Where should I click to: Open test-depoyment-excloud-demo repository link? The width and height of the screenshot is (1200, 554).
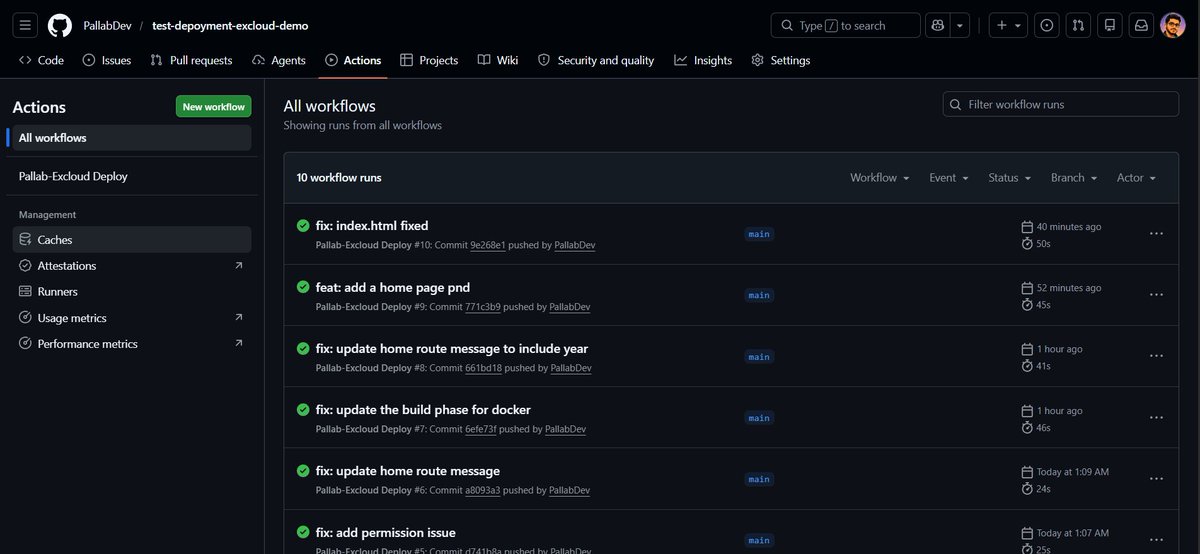tap(230, 25)
